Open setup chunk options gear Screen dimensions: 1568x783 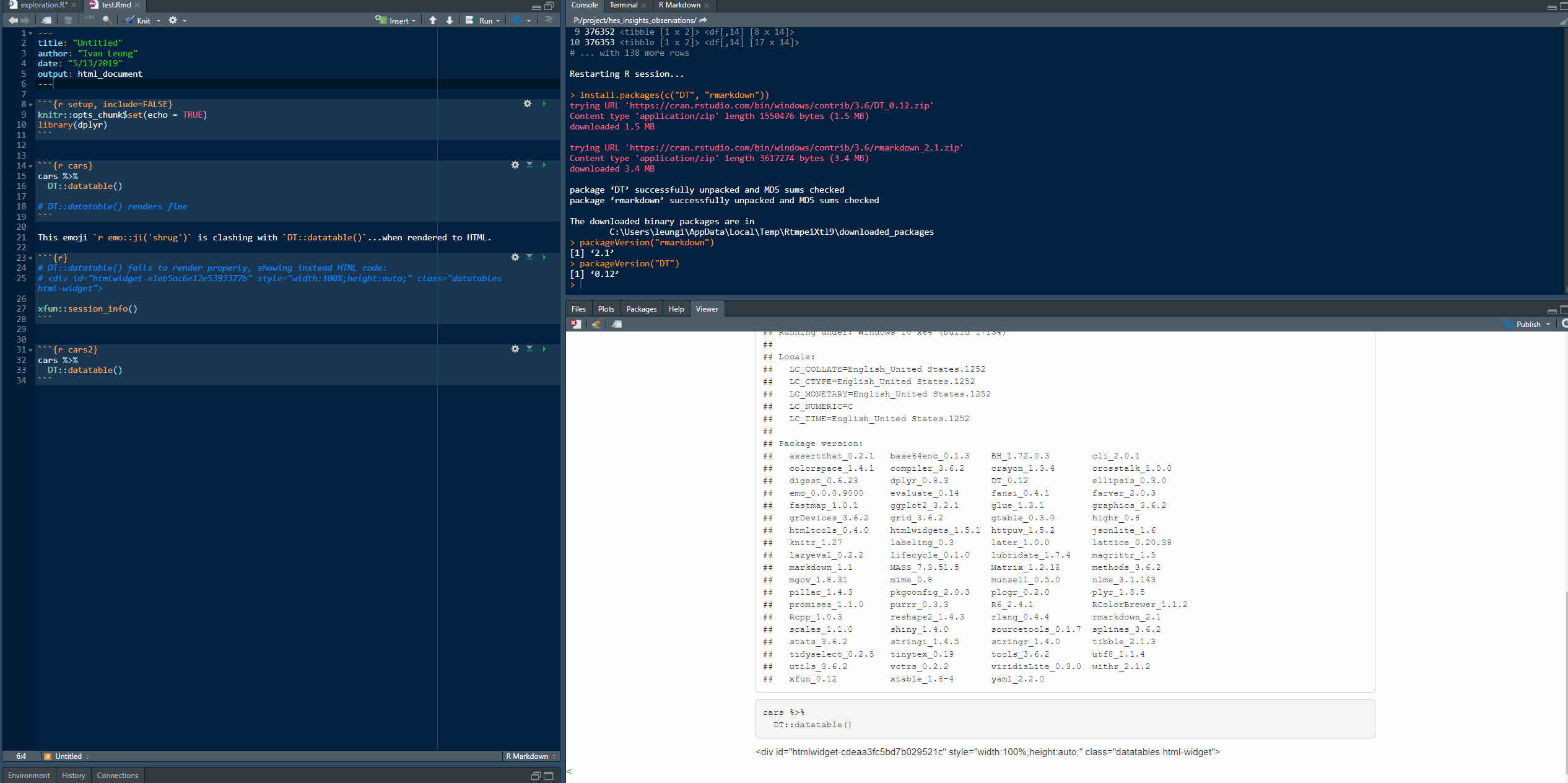(x=528, y=103)
